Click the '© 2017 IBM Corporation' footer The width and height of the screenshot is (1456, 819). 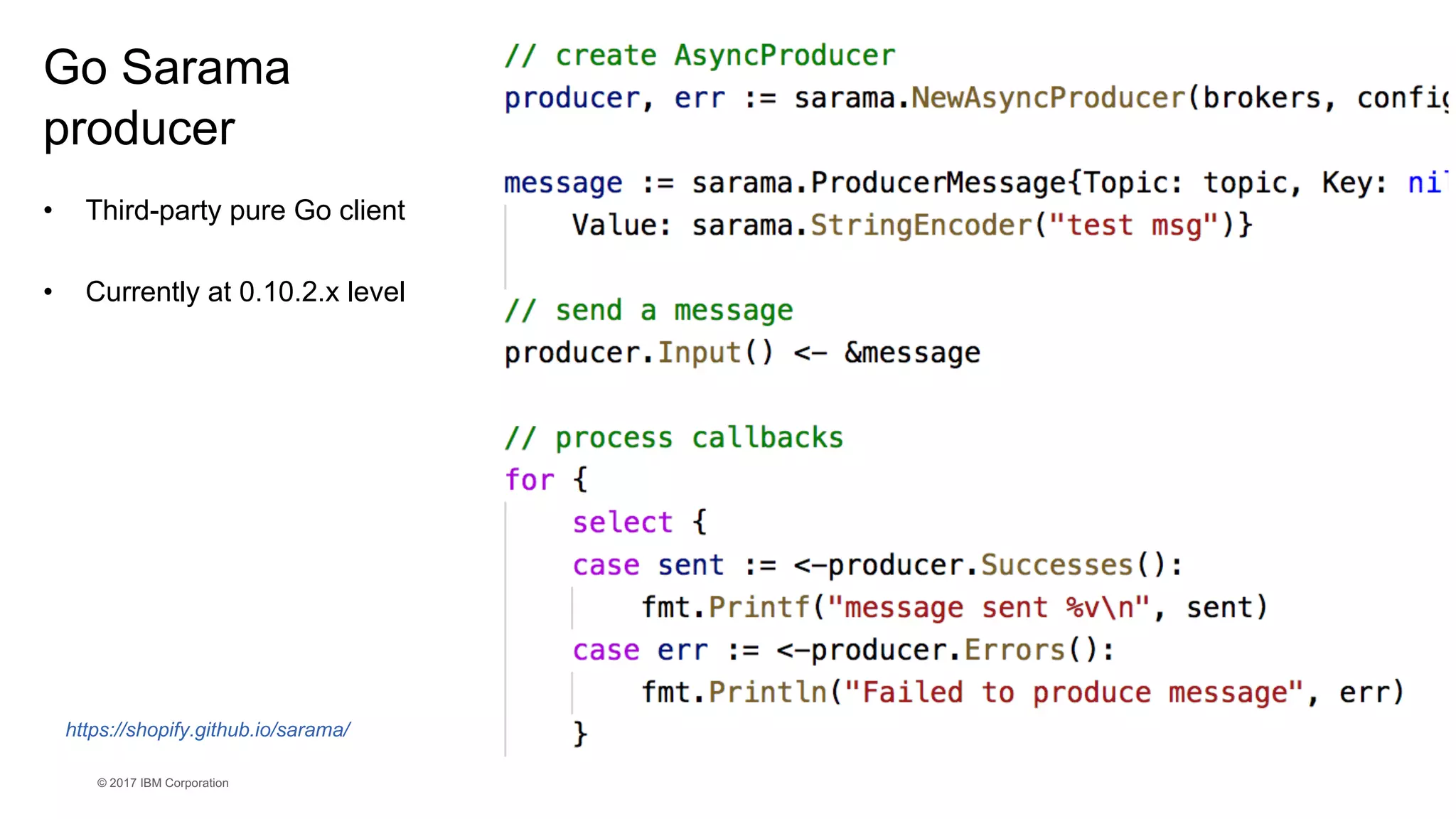click(163, 783)
